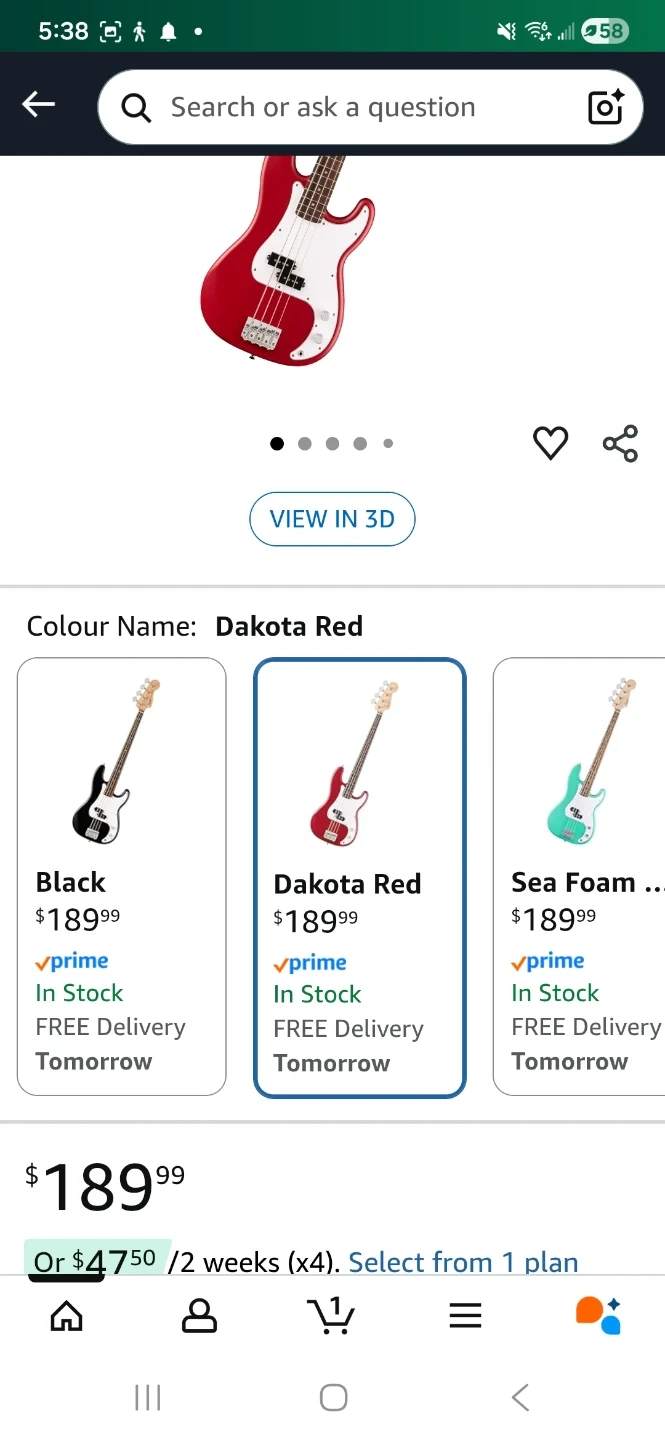Image resolution: width=665 pixels, height=1440 pixels.
Task: Choose the Sea Foam colour option
Action: 580,876
